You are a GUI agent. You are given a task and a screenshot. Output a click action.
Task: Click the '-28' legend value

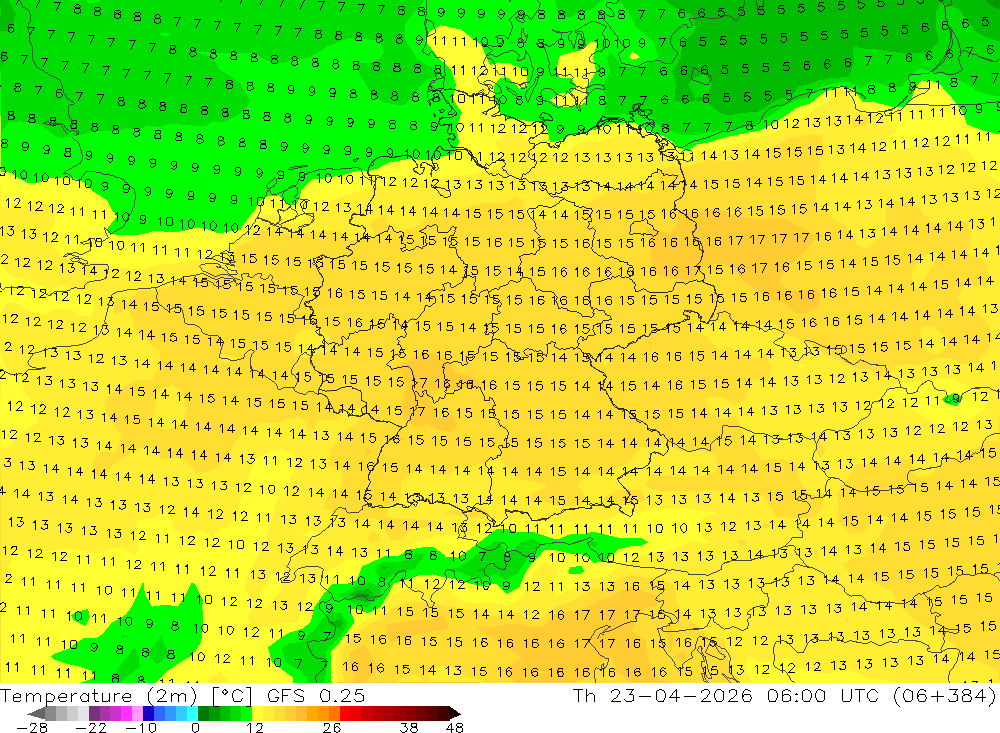(32, 727)
